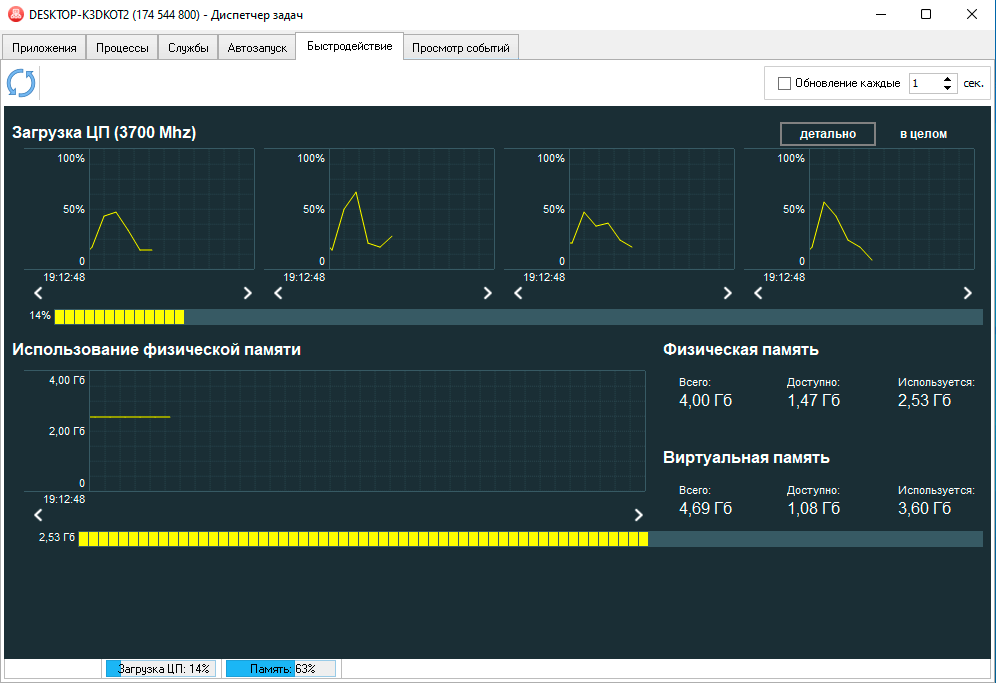Switch to "в целом" CPU view
This screenshot has width=996, height=683.
pyautogui.click(x=922, y=134)
